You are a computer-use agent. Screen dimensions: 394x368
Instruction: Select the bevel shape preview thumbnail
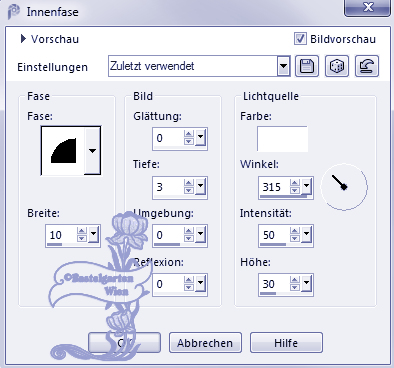click(x=63, y=150)
